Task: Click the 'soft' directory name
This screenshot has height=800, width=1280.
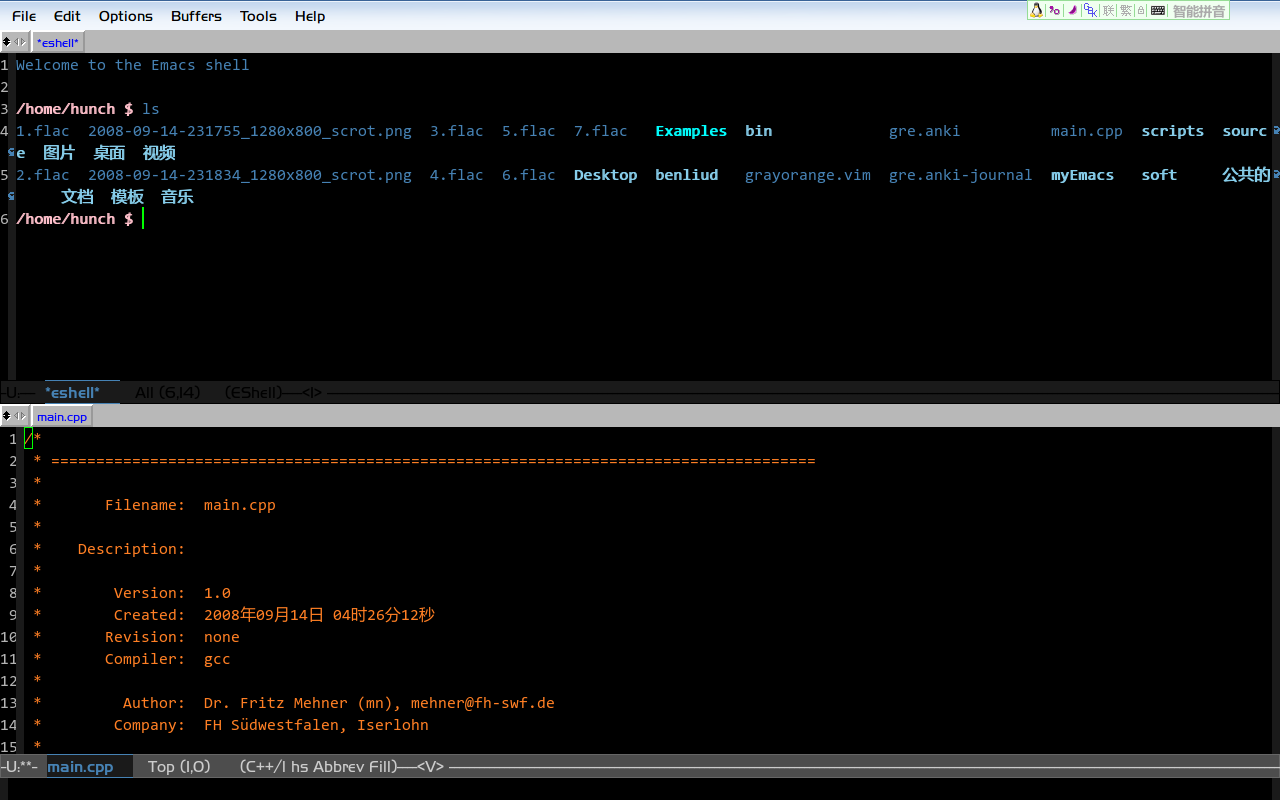Action: coord(1159,175)
